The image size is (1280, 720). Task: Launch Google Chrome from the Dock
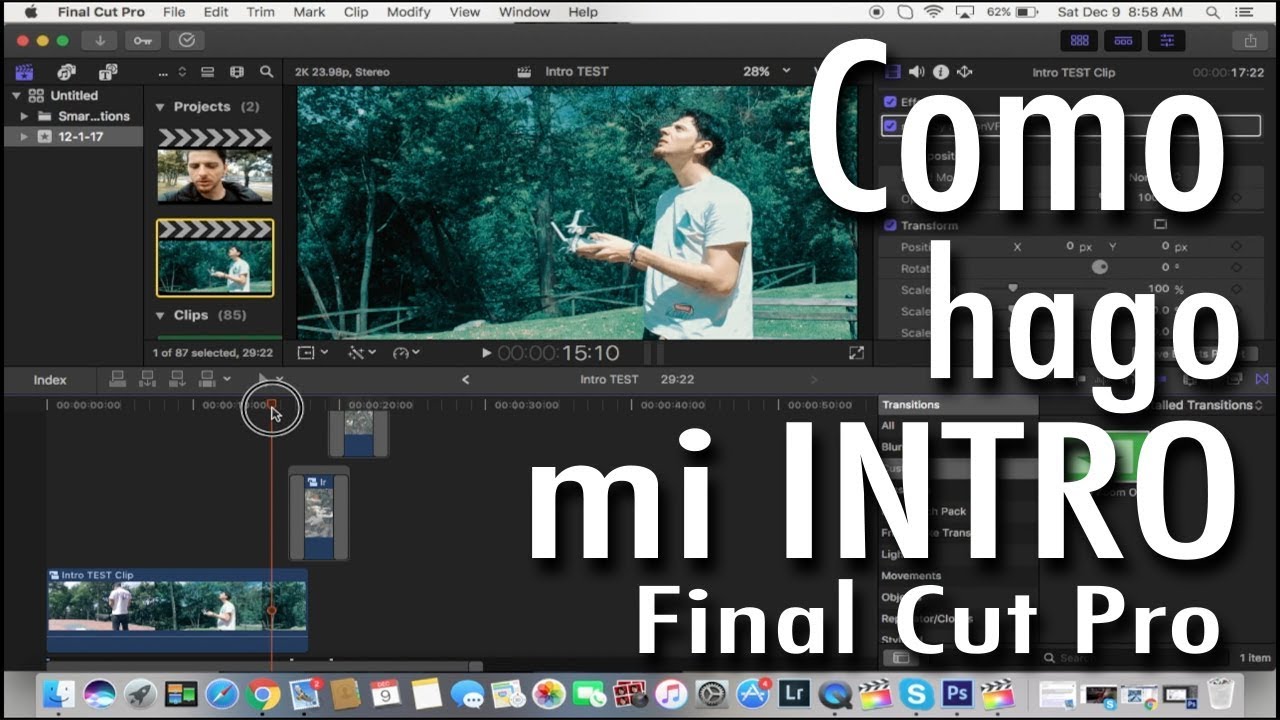coord(263,693)
